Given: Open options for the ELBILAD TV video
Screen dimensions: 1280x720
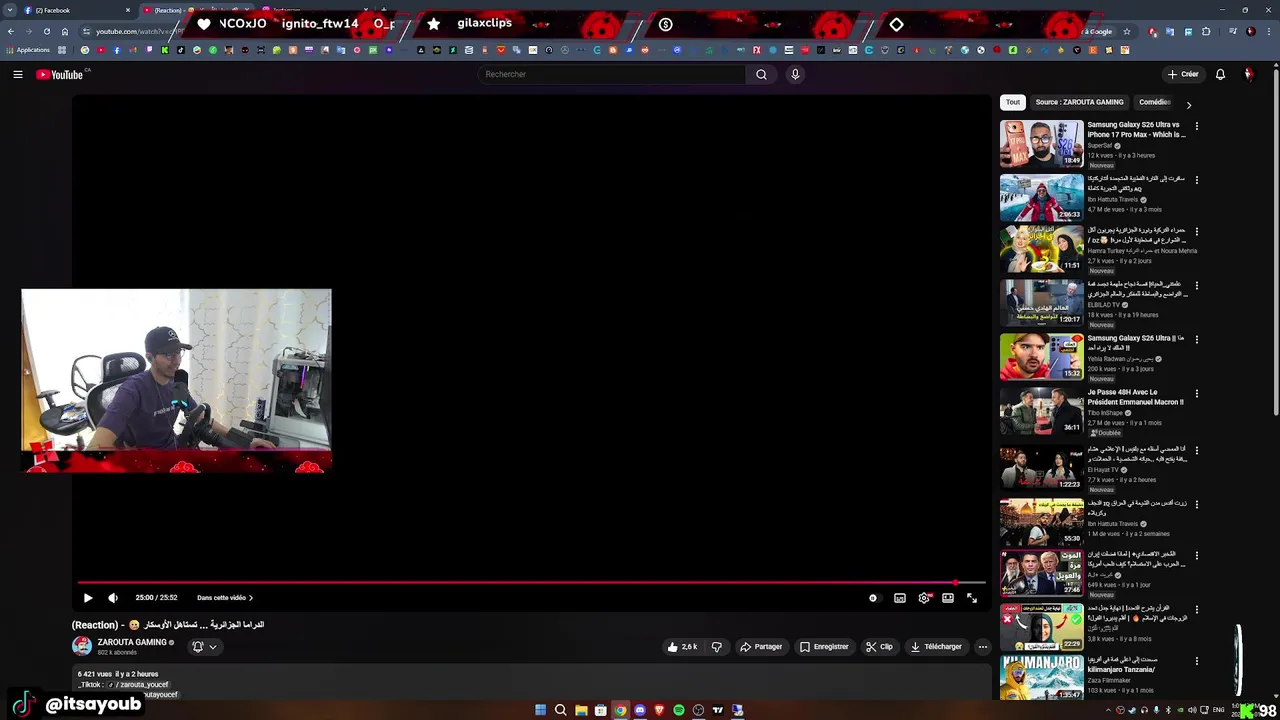Looking at the screenshot, I should click(1196, 286).
